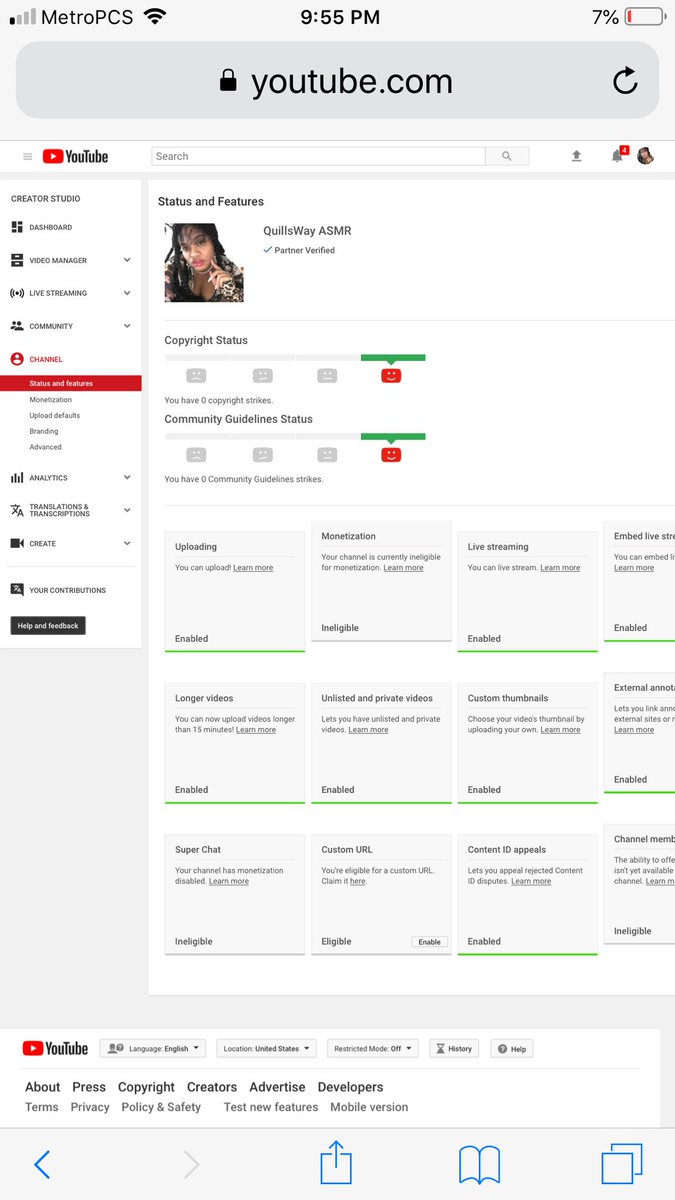
Task: Click the upload video arrow icon
Action: [577, 156]
